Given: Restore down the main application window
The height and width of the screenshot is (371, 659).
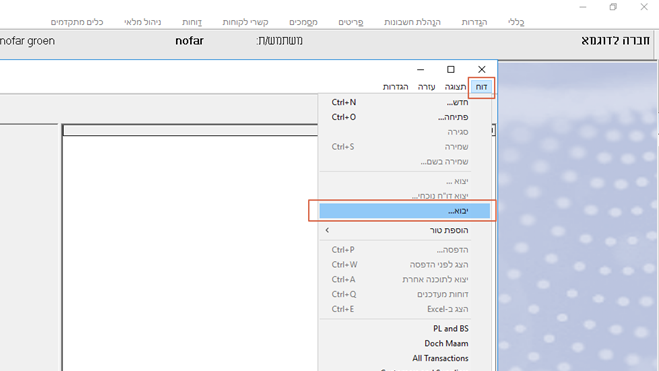Looking at the screenshot, I should [x=613, y=7].
